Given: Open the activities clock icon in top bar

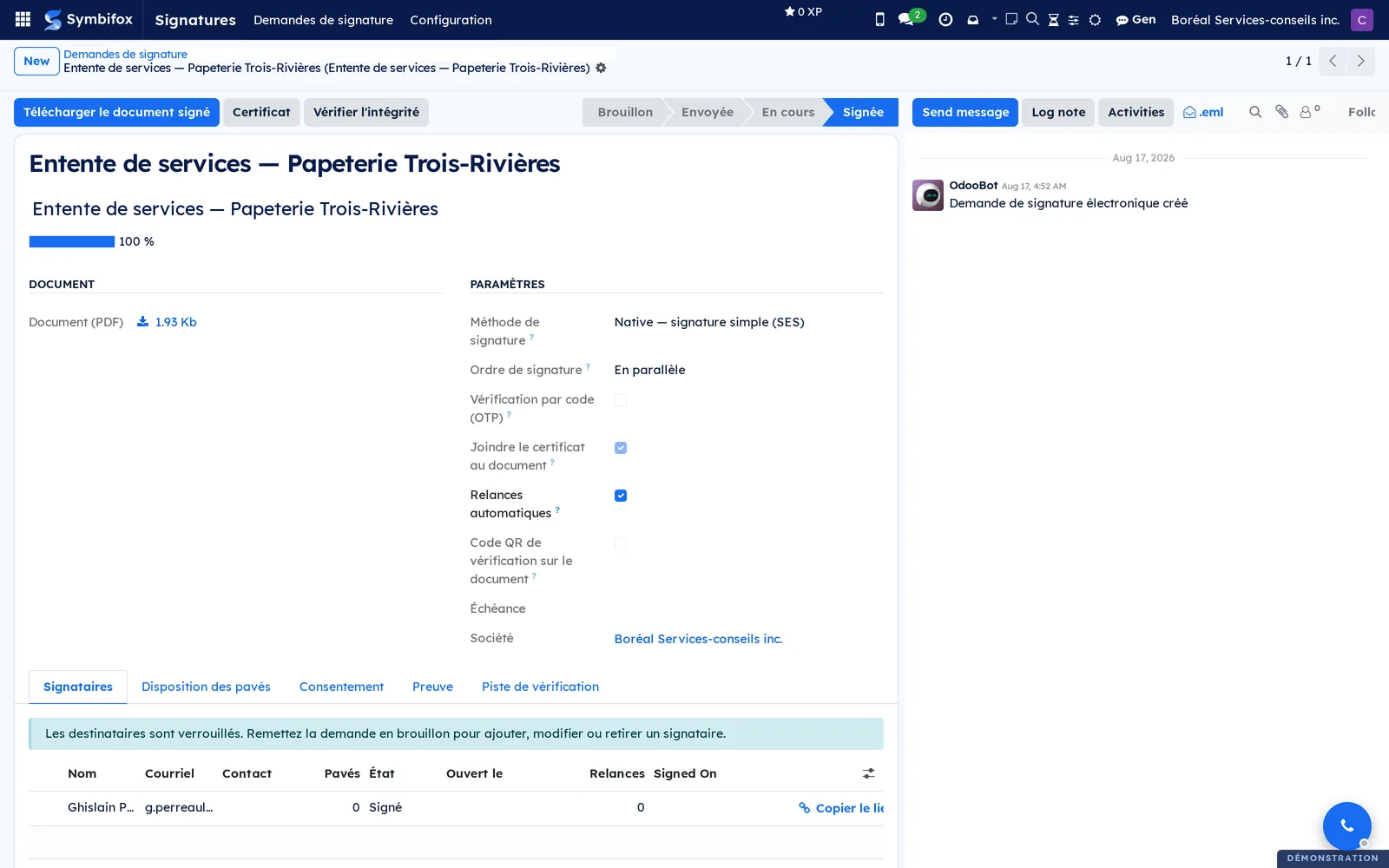Looking at the screenshot, I should (945, 19).
